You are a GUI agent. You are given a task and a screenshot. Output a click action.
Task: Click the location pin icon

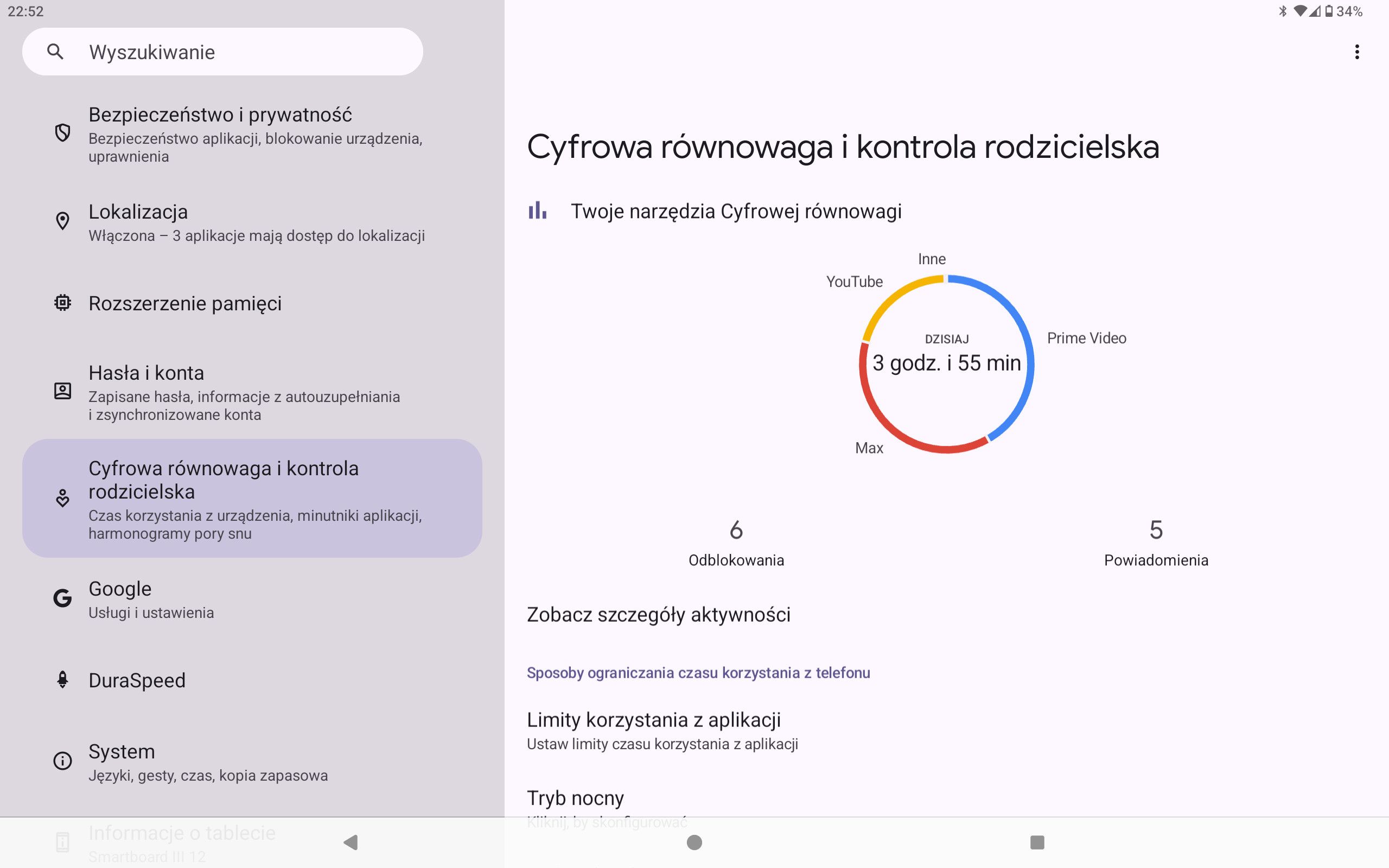[x=62, y=221]
